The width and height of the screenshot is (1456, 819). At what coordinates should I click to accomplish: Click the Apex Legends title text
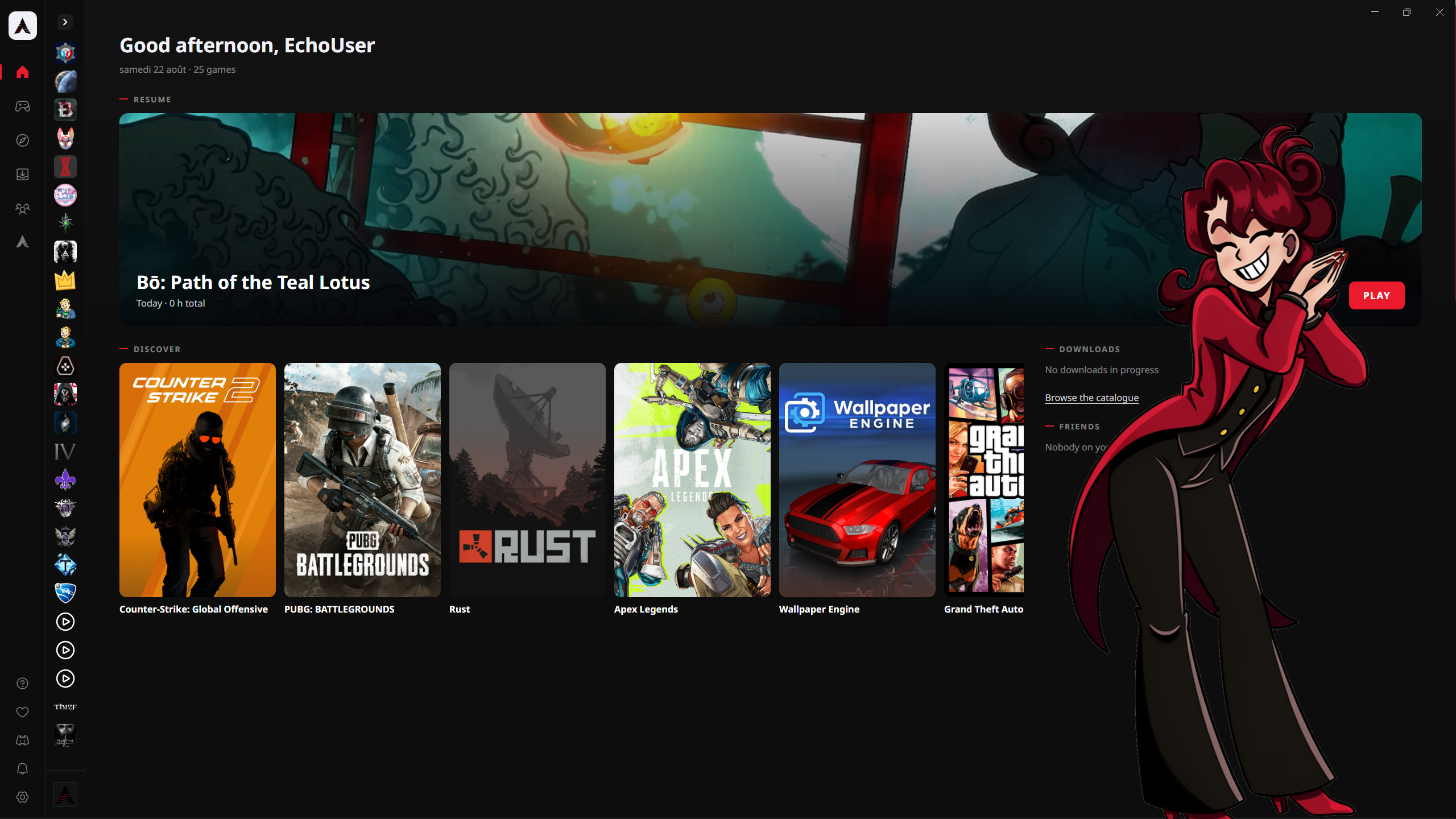pos(646,609)
